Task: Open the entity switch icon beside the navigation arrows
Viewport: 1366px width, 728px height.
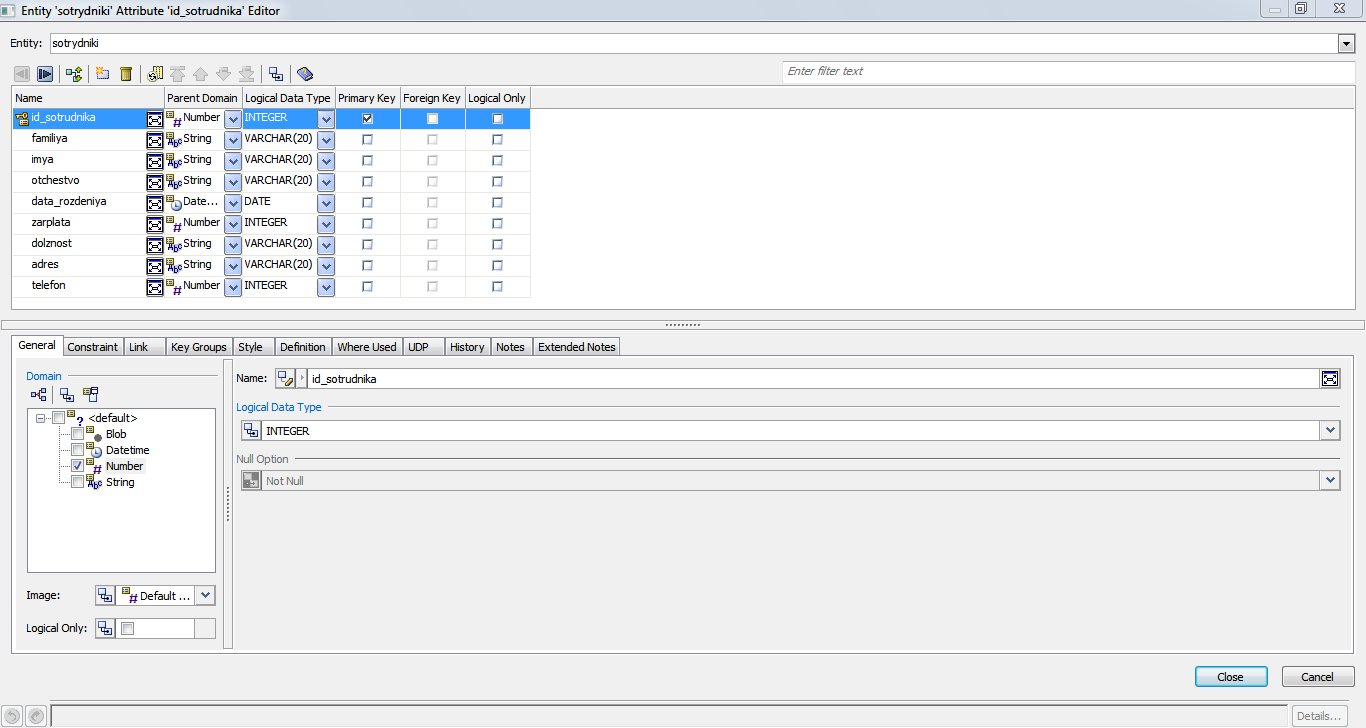Action: click(73, 74)
